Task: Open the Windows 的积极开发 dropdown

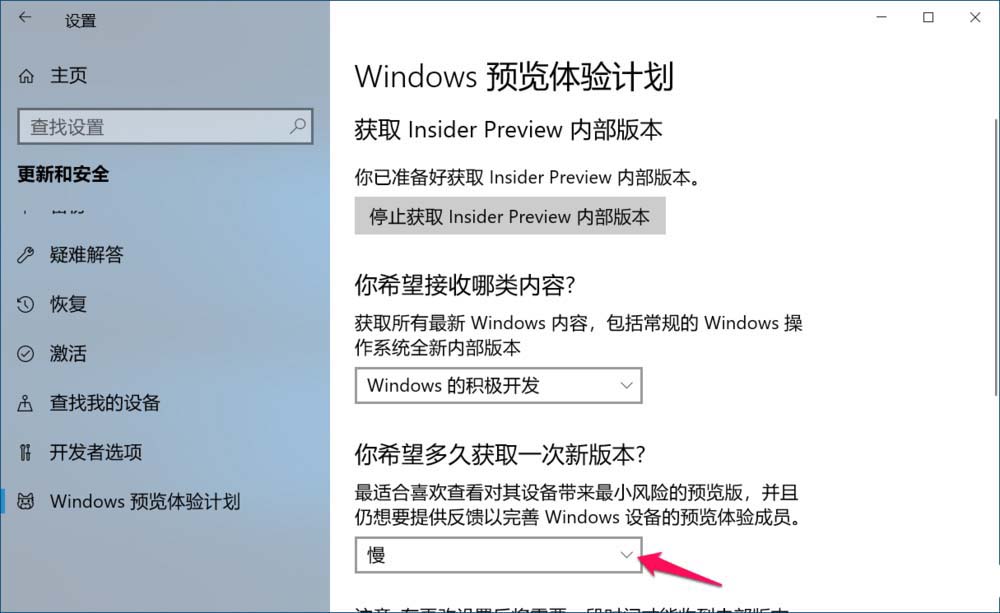Action: click(x=498, y=385)
